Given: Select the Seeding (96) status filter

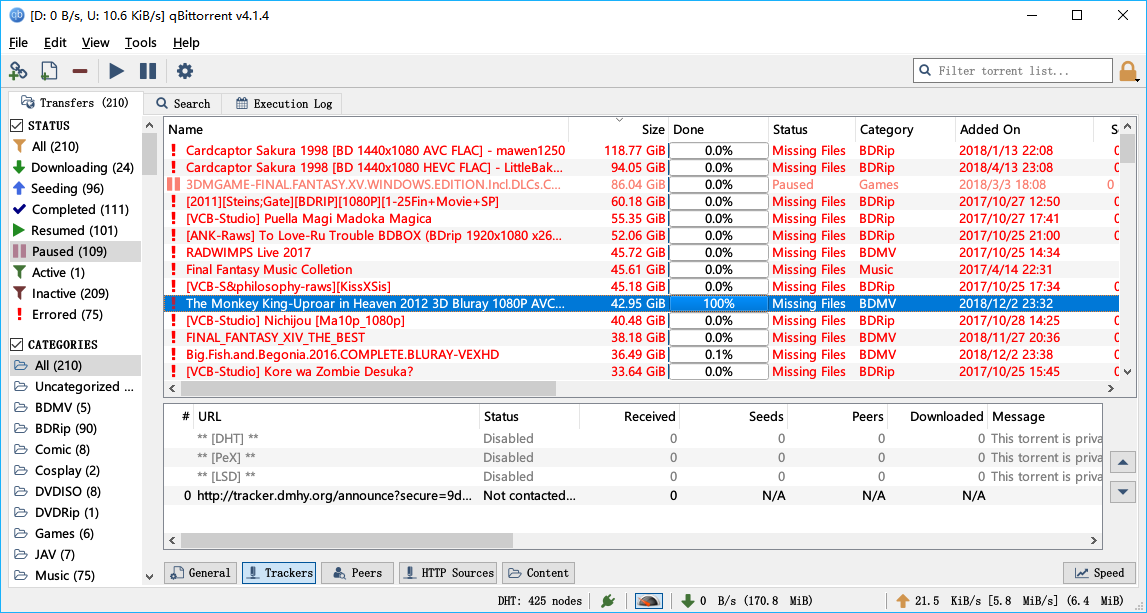Looking at the screenshot, I should pyautogui.click(x=75, y=189).
